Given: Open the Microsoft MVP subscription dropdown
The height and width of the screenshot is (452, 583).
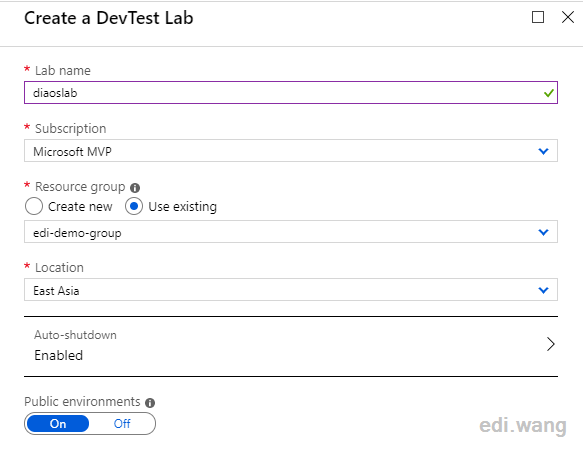Looking at the screenshot, I should tap(291, 151).
